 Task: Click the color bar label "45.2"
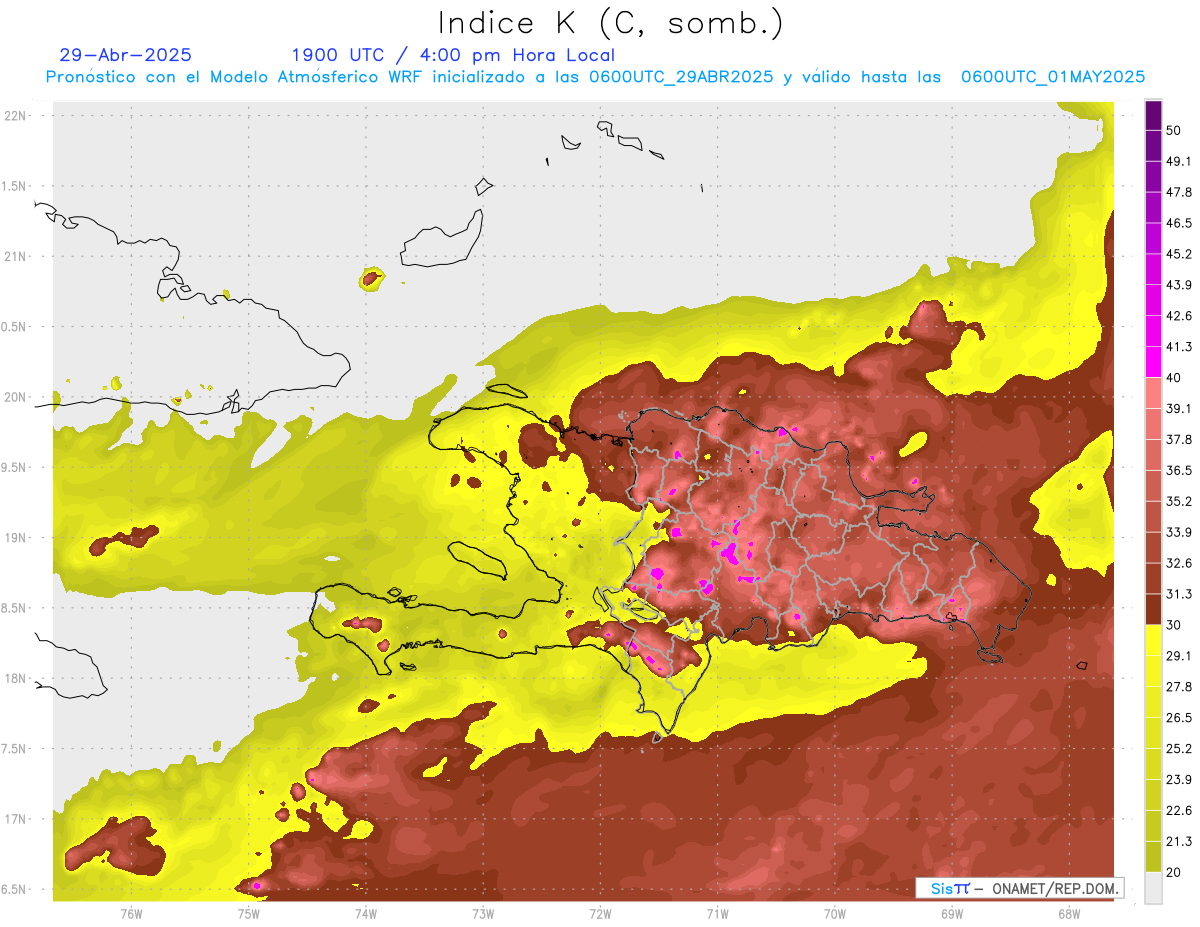1179,254
